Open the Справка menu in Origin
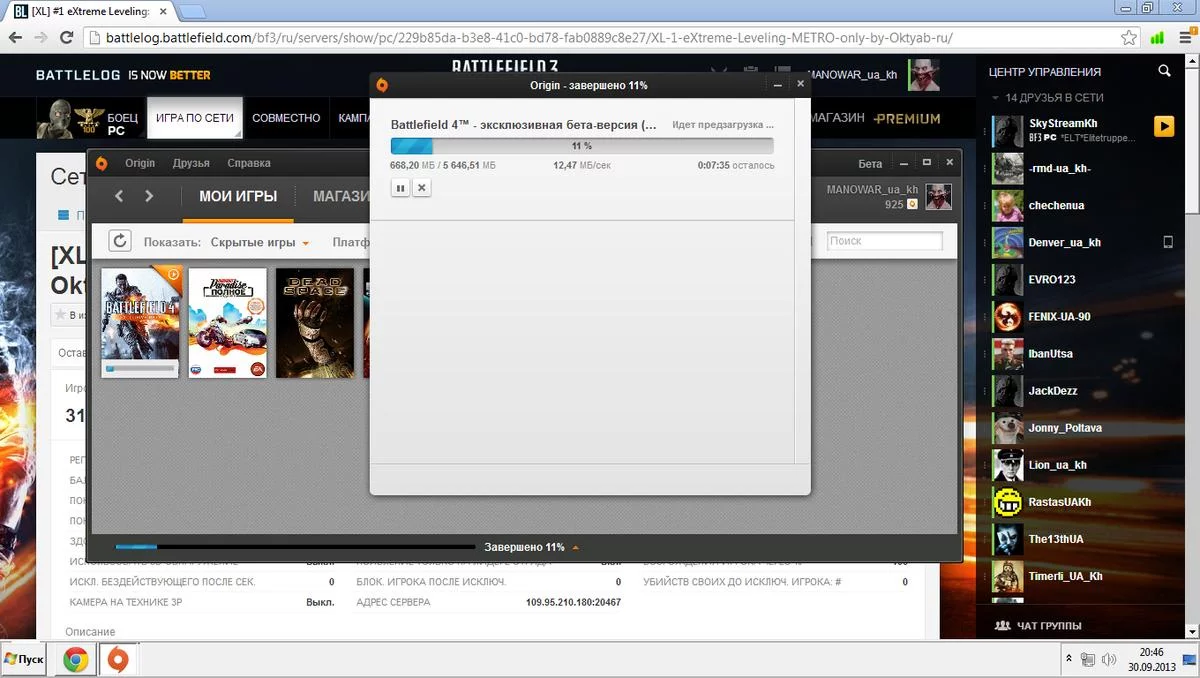Viewport: 1200px width, 678px height. coord(249,163)
